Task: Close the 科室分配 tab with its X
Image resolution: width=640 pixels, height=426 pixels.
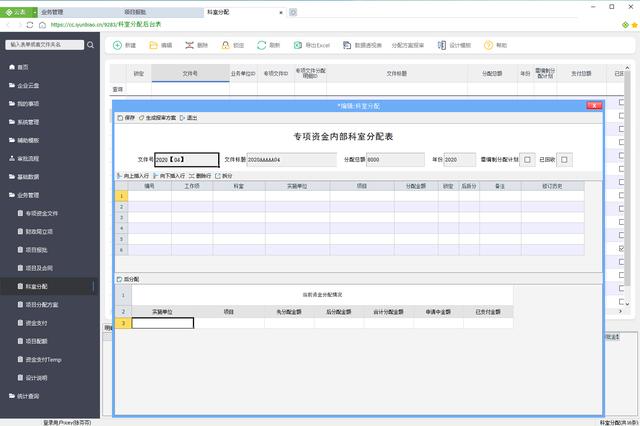Action: point(281,13)
